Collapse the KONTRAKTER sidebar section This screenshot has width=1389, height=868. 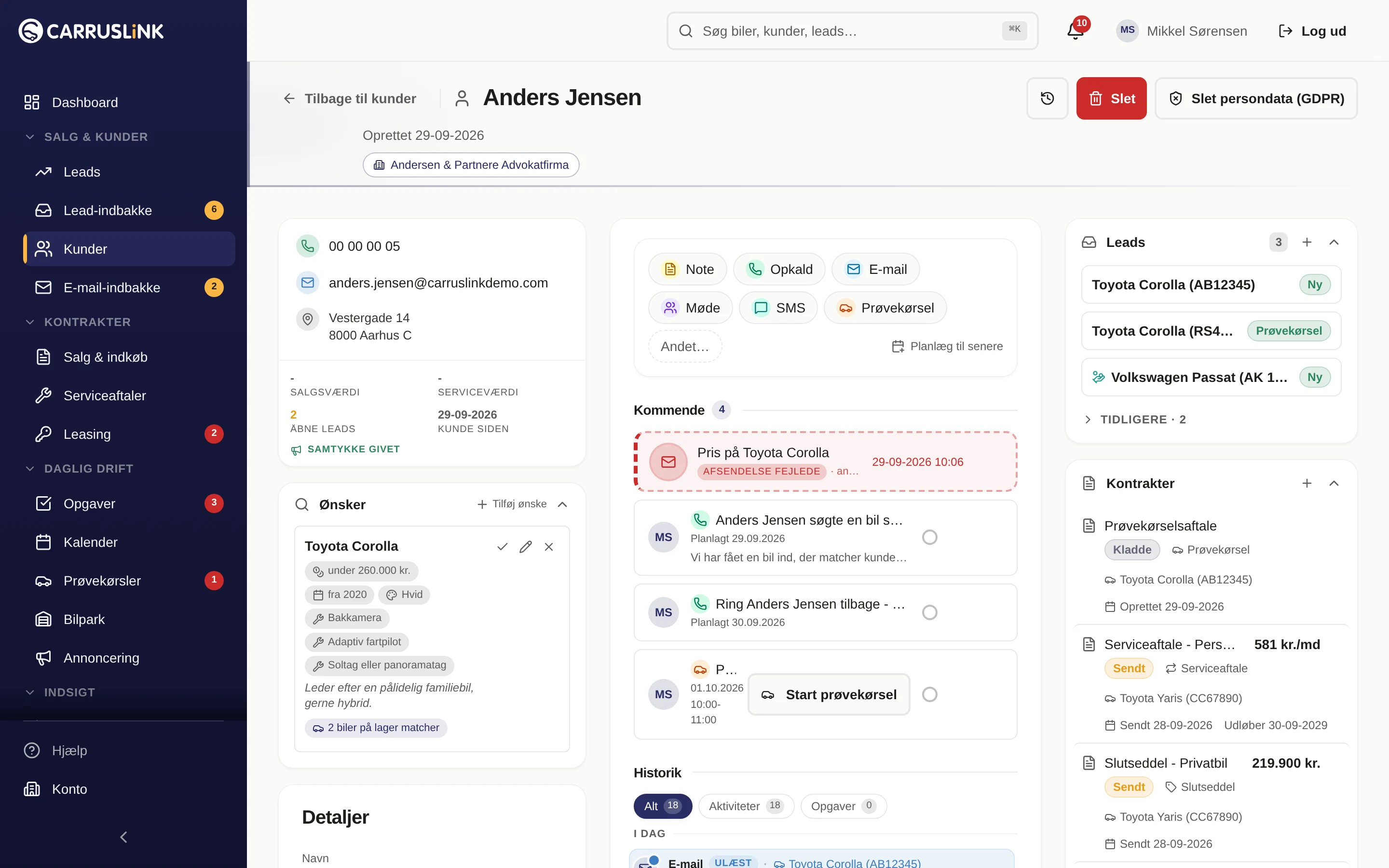[78, 322]
